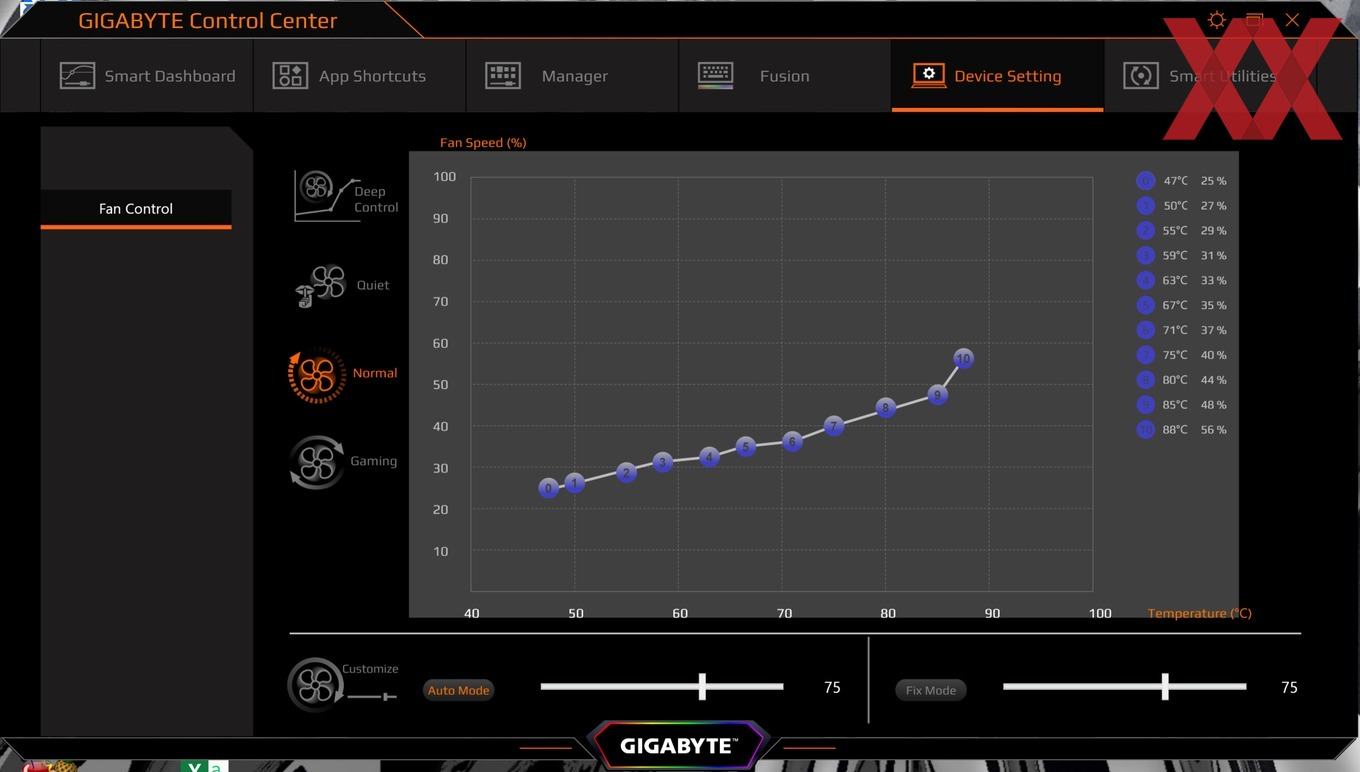Click the Smart Dashboard chart icon
Image resolution: width=1360 pixels, height=772 pixels.
77,76
